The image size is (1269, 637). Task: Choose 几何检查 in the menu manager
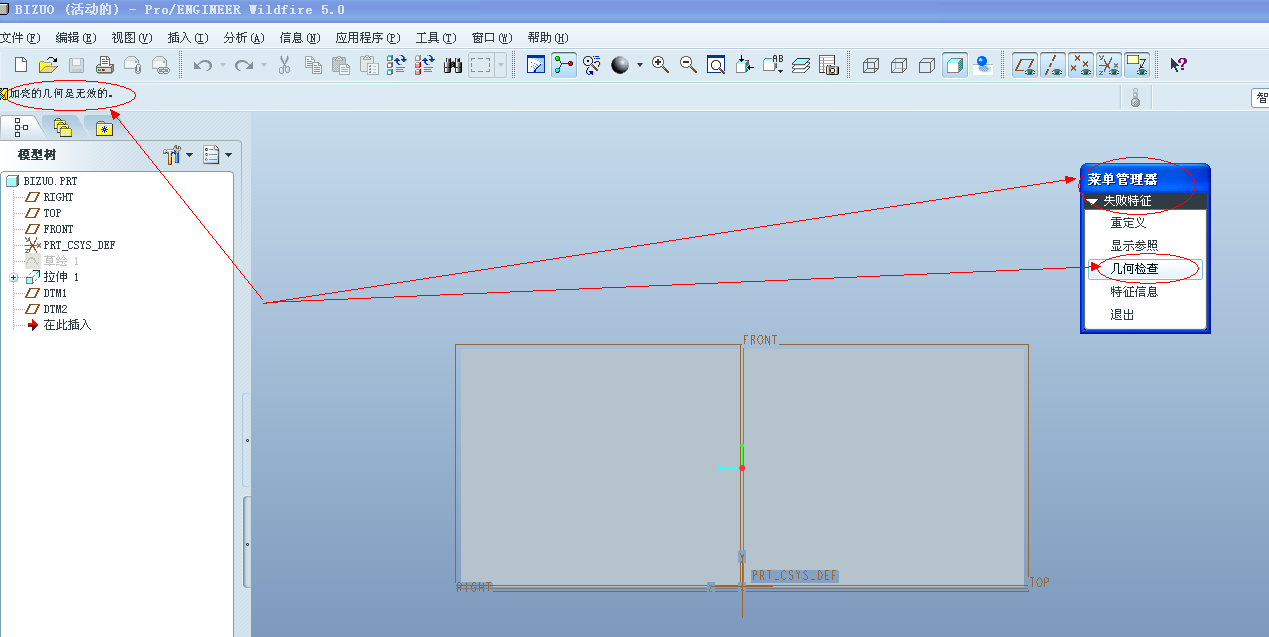pyautogui.click(x=1144, y=269)
